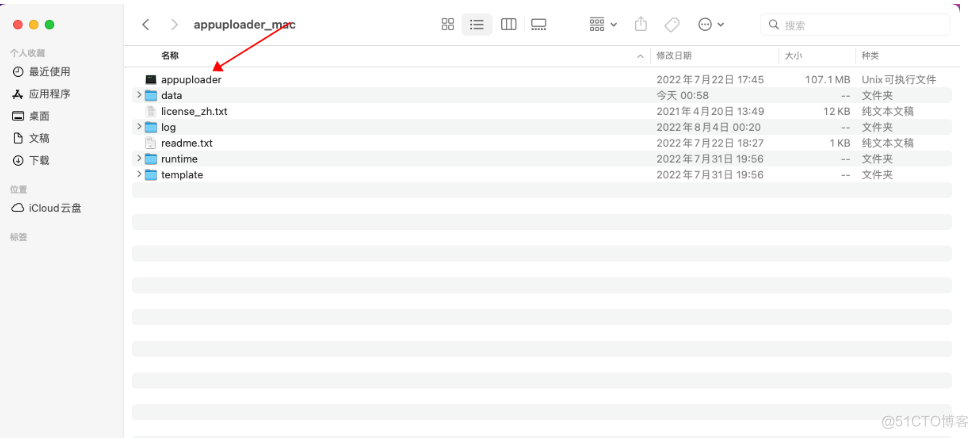The image size is (978, 438).
Task: Open 应用程序 in the sidebar
Action: click(41, 94)
